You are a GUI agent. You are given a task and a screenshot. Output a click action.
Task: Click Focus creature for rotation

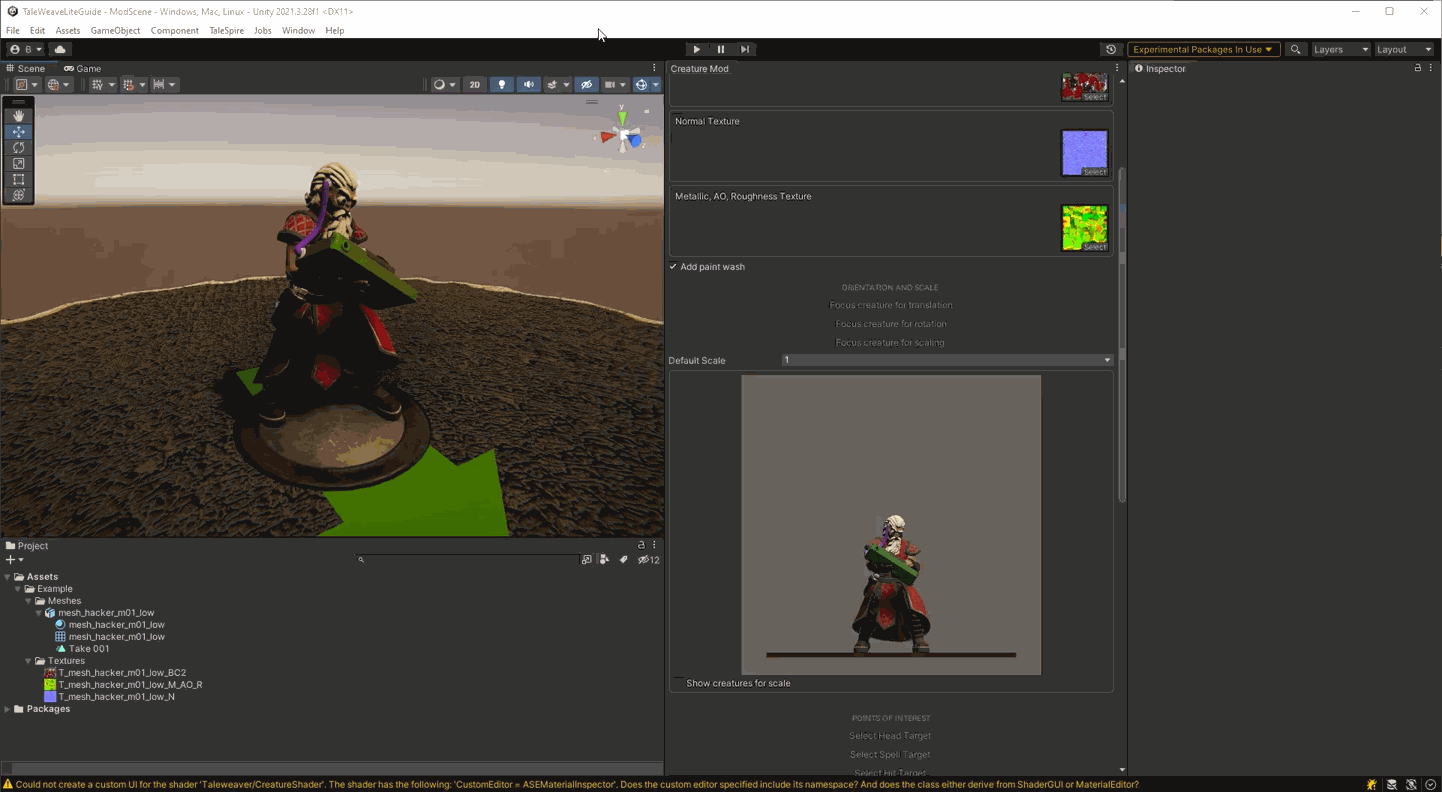(890, 324)
